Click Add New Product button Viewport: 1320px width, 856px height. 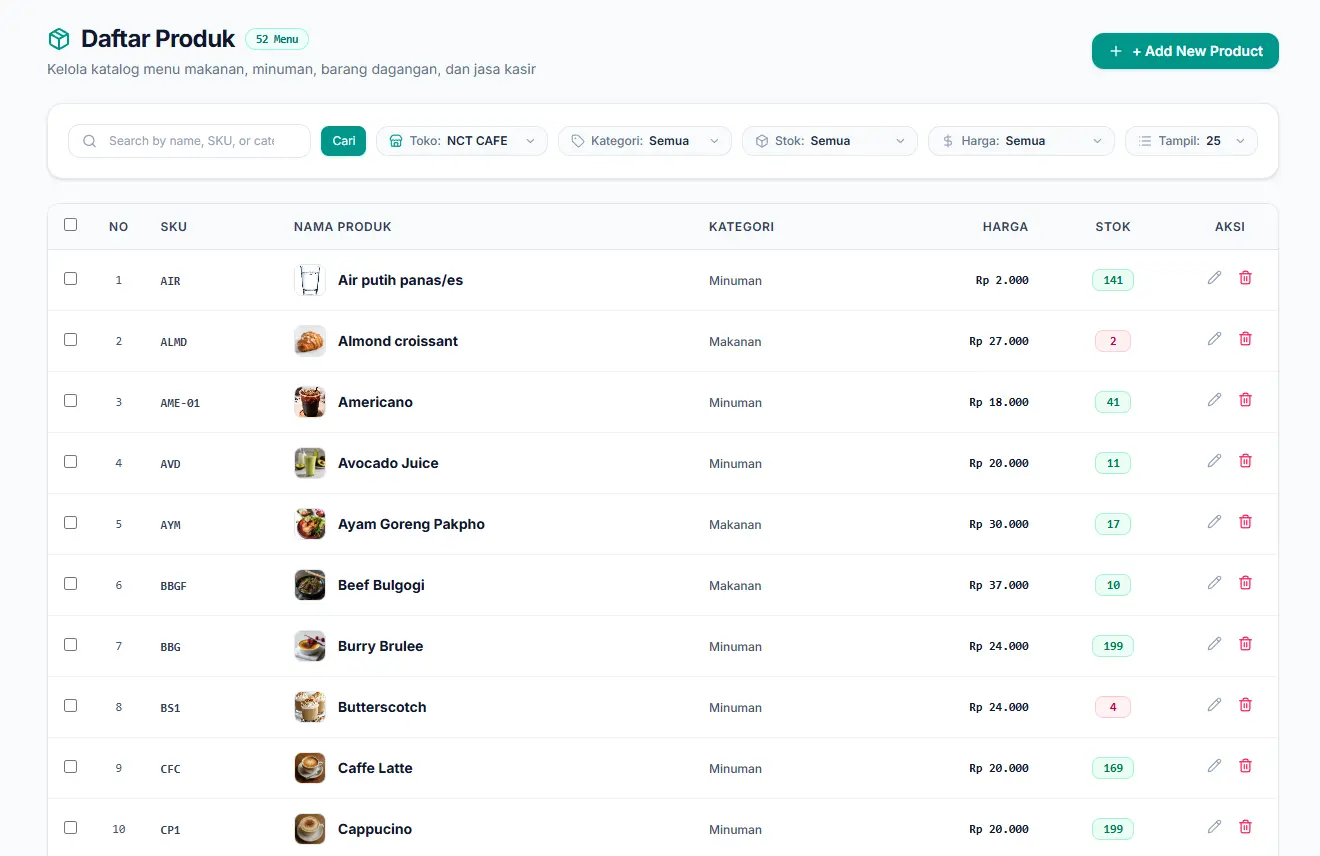coord(1185,51)
